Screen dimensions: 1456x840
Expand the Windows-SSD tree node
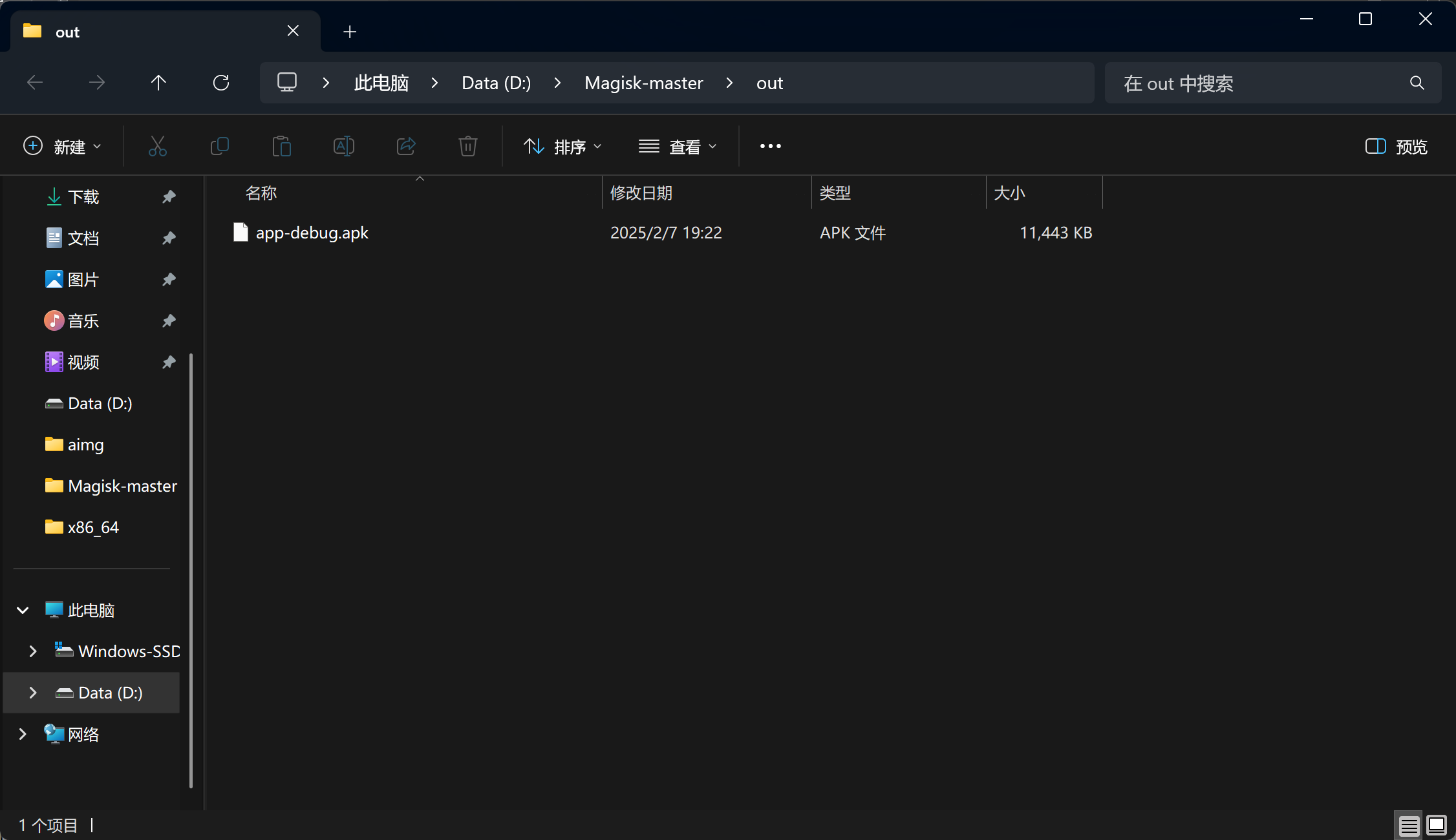(x=33, y=651)
